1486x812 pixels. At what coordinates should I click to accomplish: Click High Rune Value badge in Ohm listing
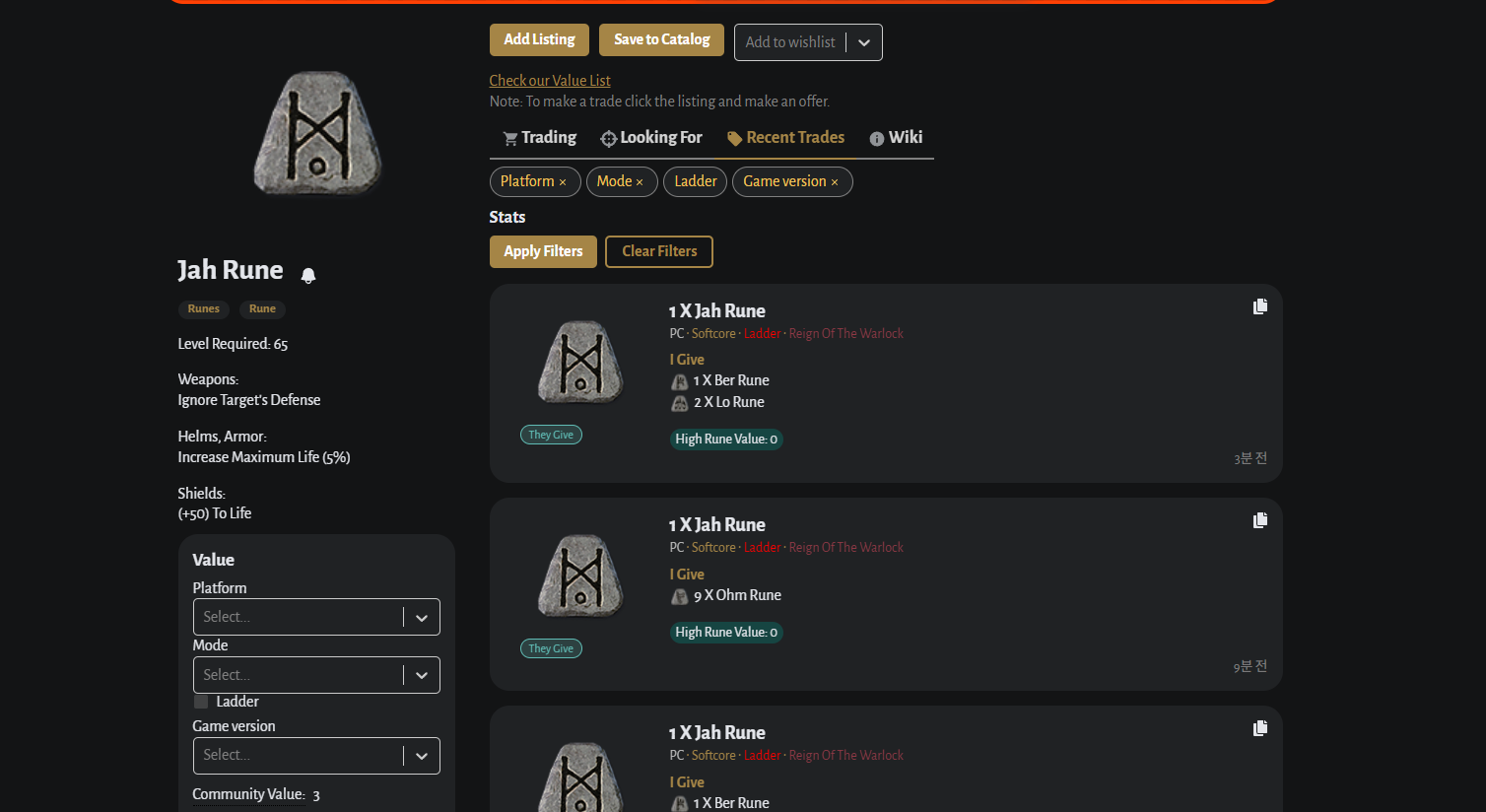tap(726, 633)
